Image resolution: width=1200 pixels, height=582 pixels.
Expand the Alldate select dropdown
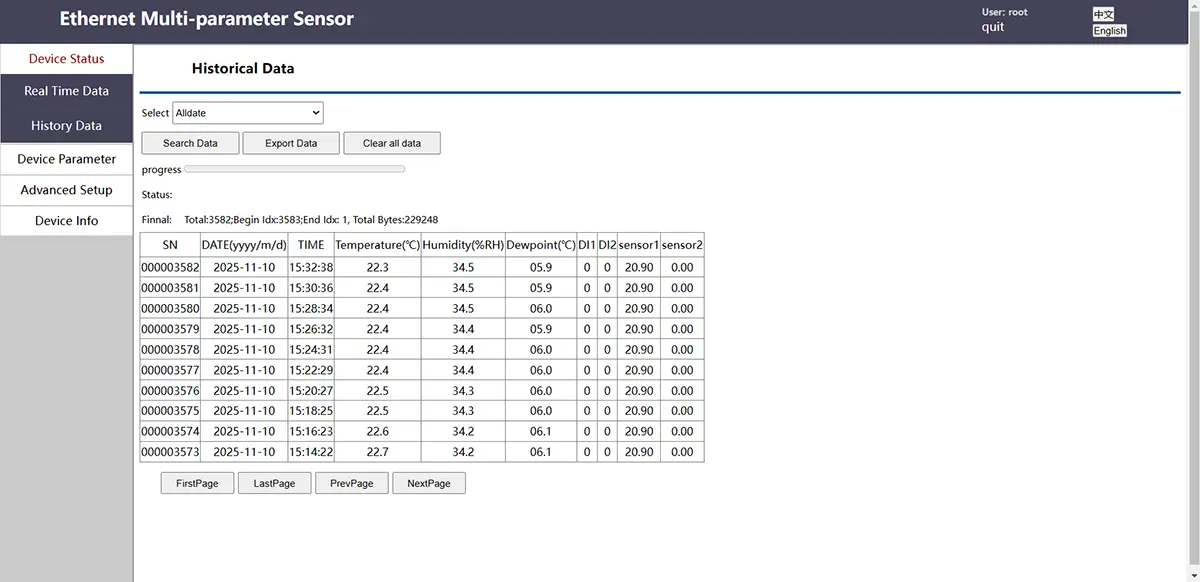(x=248, y=113)
